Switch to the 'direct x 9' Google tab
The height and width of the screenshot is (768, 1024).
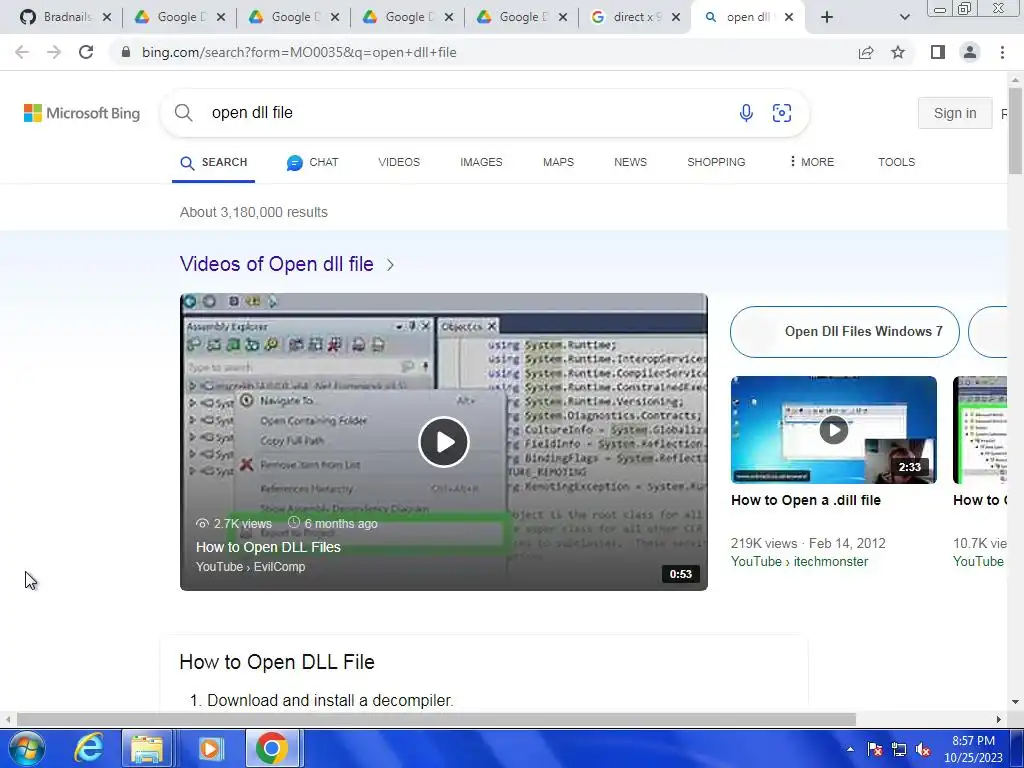[x=626, y=17]
